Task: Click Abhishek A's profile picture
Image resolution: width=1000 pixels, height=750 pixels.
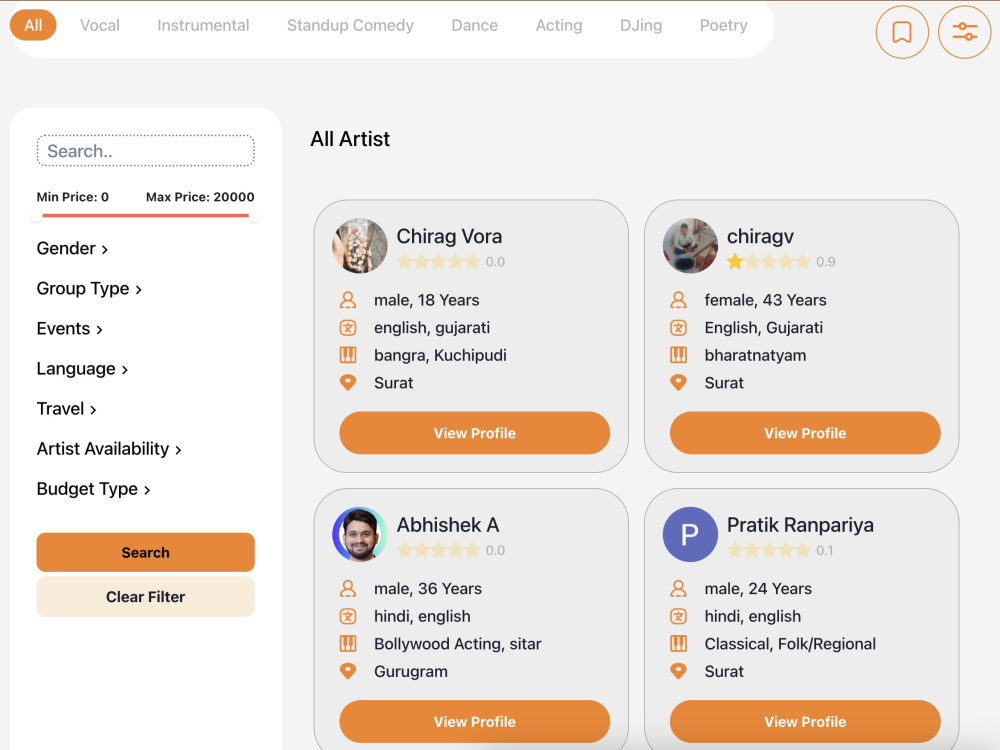Action: tap(360, 534)
